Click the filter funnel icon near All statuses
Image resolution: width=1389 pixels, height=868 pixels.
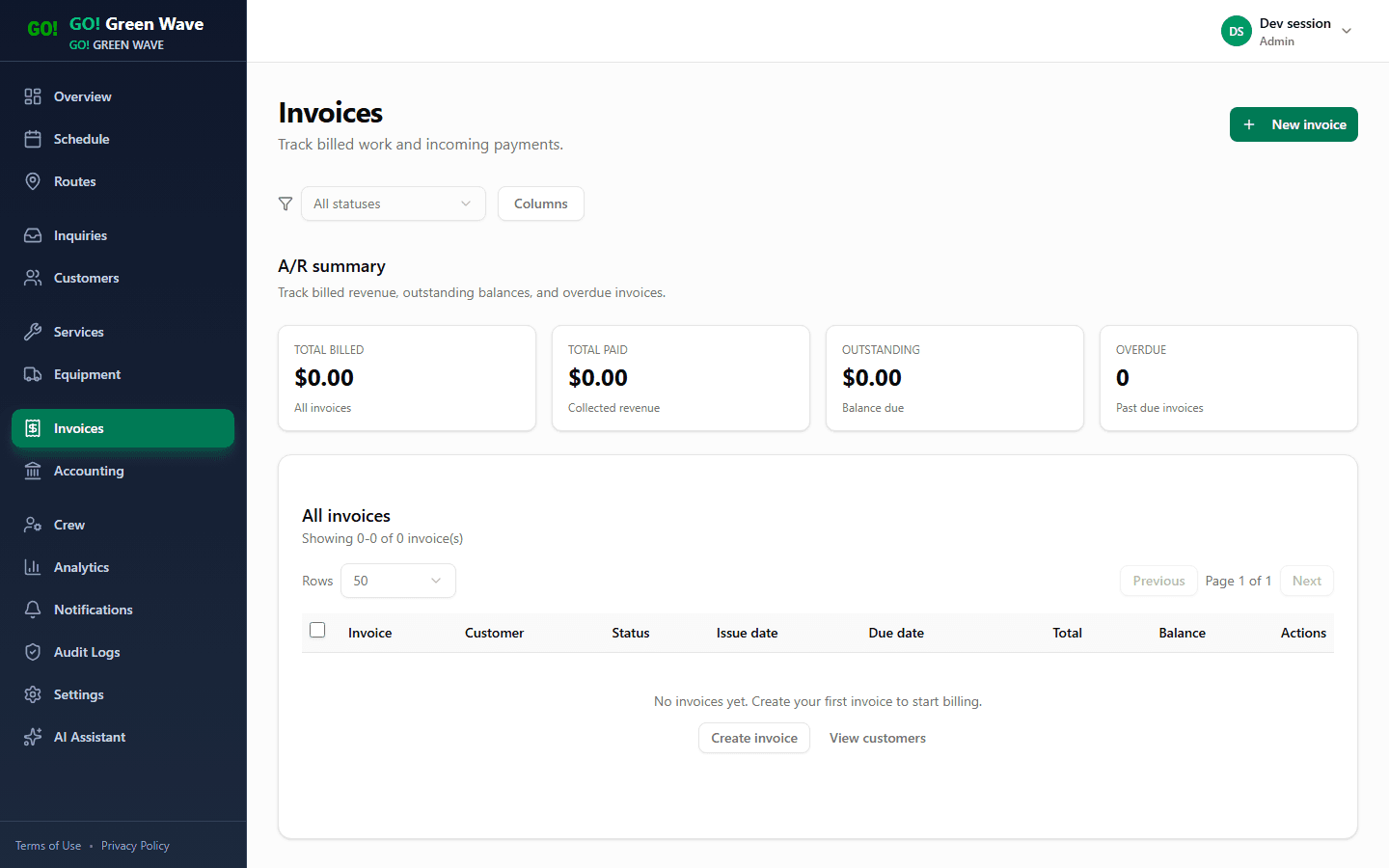click(x=285, y=203)
